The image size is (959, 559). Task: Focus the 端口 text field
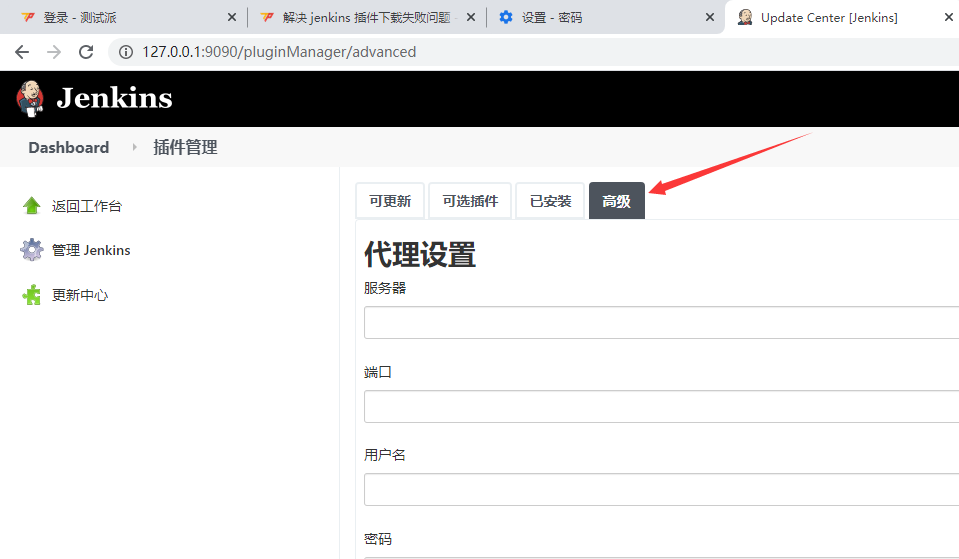[x=660, y=407]
